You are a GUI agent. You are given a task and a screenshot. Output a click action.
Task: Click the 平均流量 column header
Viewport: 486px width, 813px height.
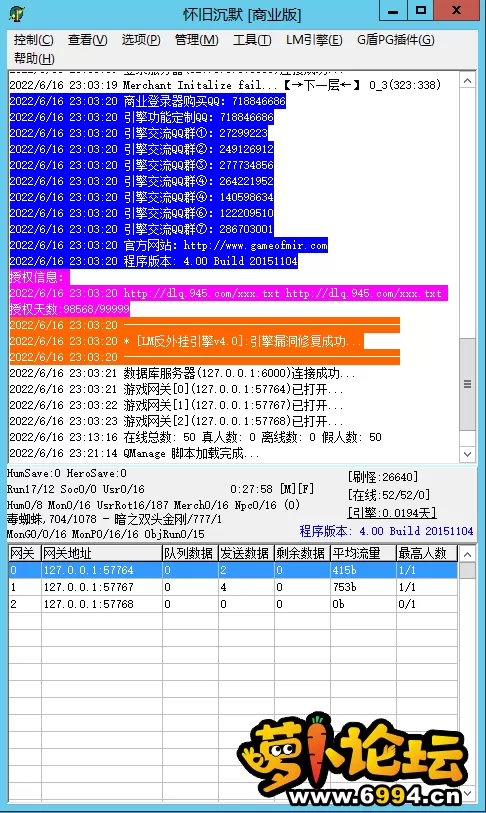point(363,553)
